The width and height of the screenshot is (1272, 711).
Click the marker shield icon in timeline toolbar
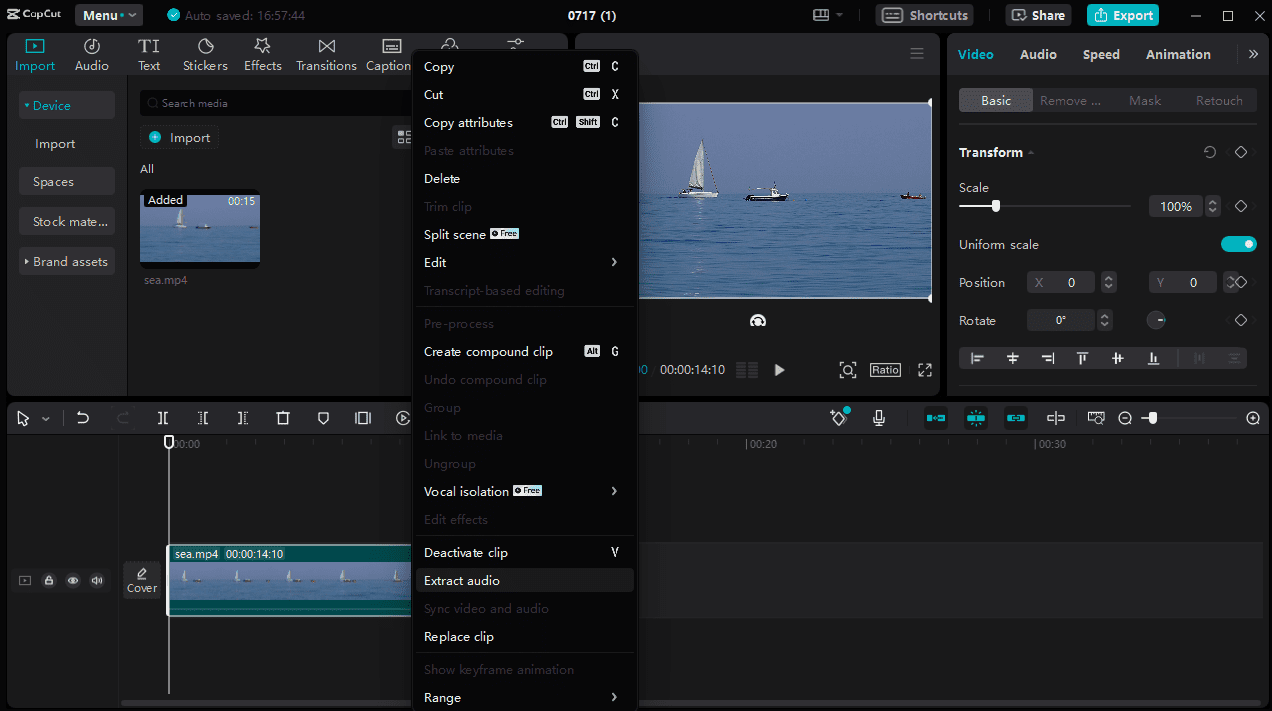click(x=323, y=418)
